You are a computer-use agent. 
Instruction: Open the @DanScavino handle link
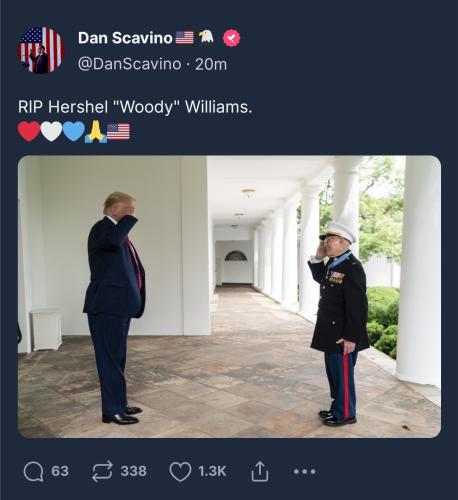click(130, 64)
